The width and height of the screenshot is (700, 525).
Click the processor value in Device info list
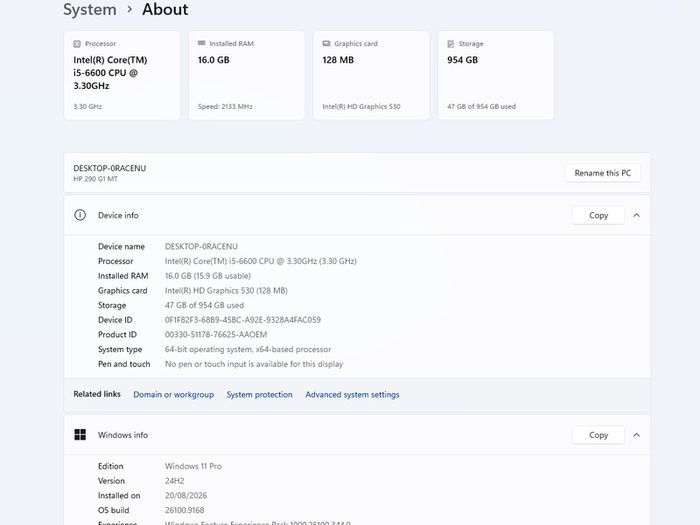coord(261,261)
